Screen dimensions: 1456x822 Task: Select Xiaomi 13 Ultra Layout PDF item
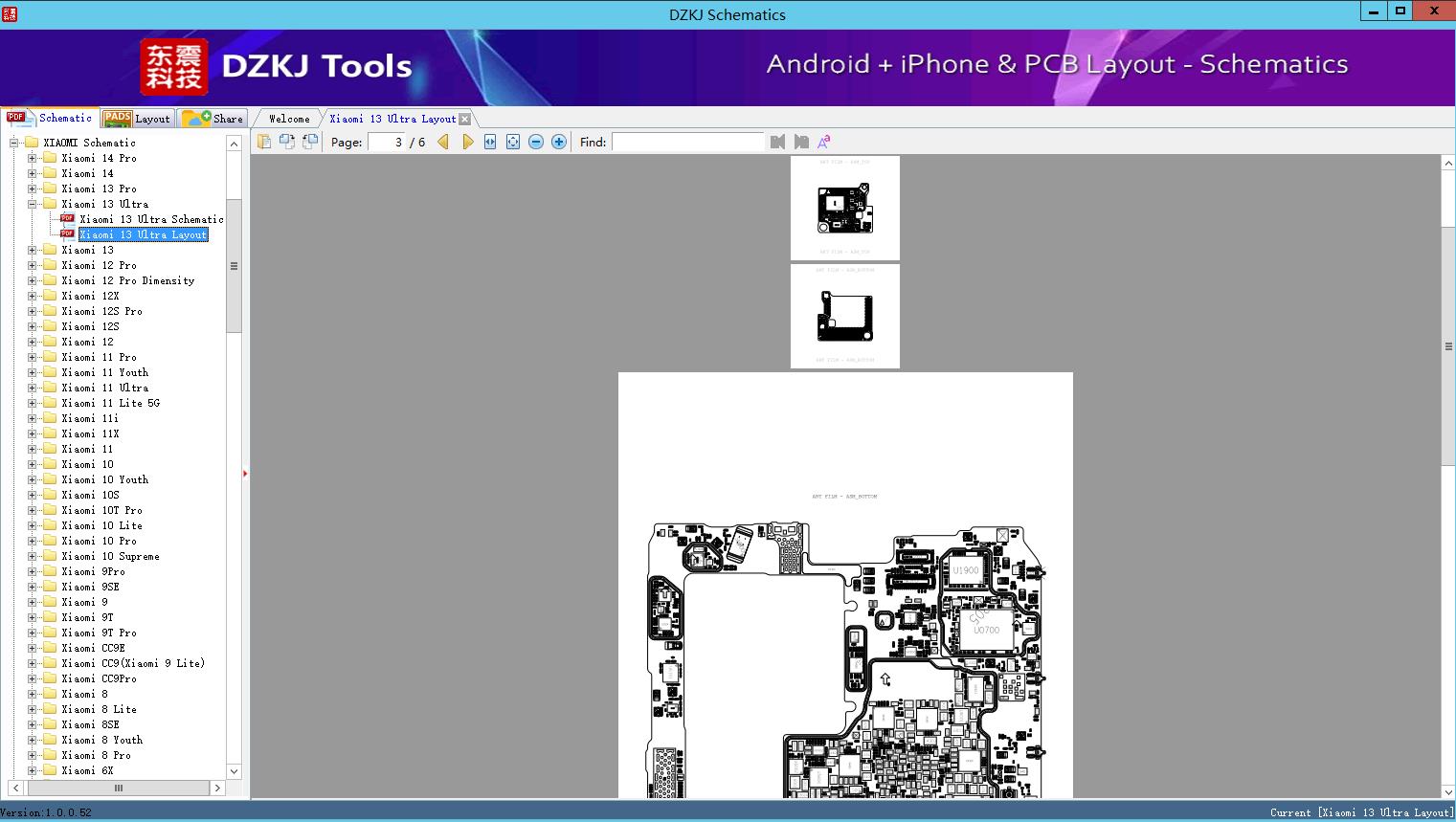(144, 234)
